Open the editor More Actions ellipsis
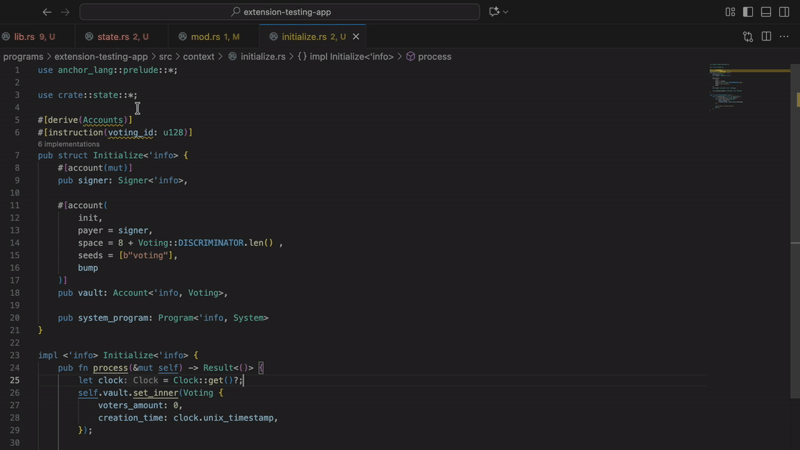The width and height of the screenshot is (800, 450). pos(784,37)
